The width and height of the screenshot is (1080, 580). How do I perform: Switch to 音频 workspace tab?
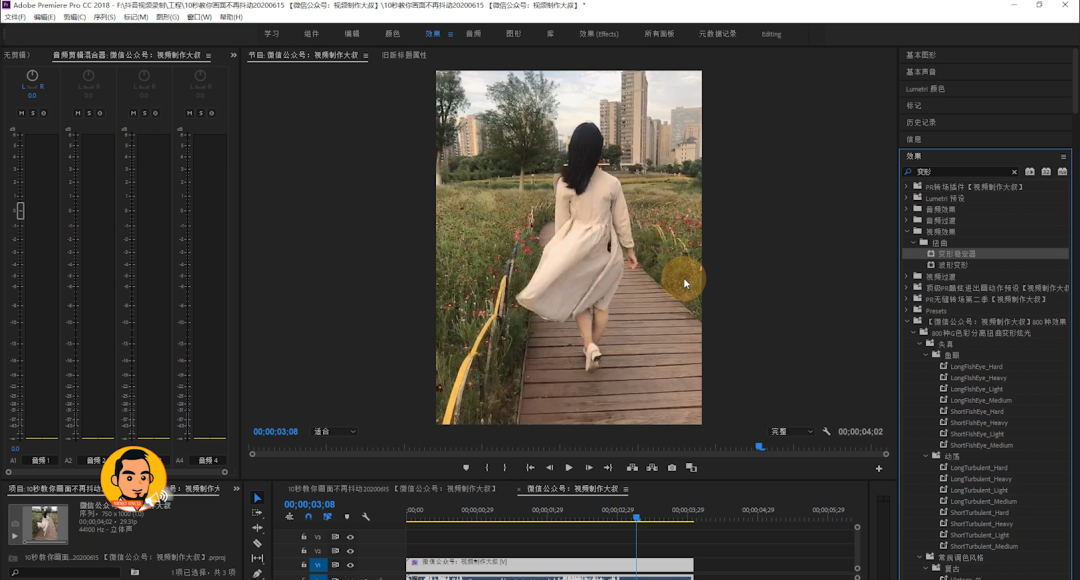click(x=473, y=34)
